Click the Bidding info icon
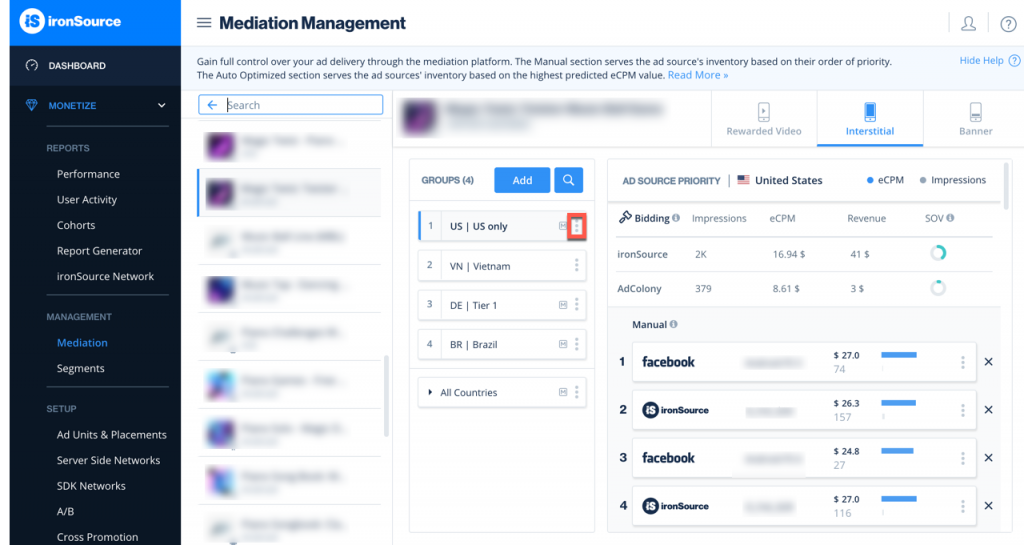This screenshot has width=1024, height=545. pos(676,218)
